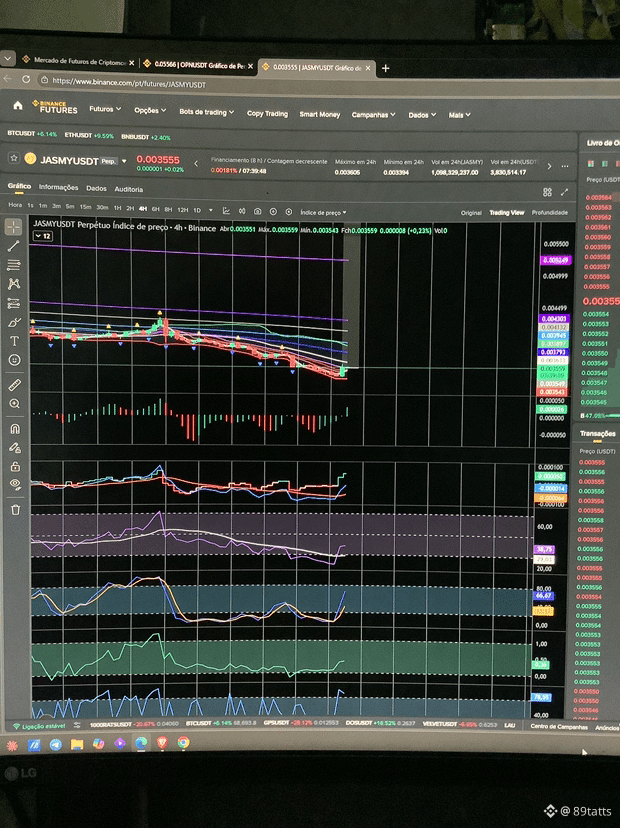Open Smart Money link
The height and width of the screenshot is (828, 620).
(320, 114)
